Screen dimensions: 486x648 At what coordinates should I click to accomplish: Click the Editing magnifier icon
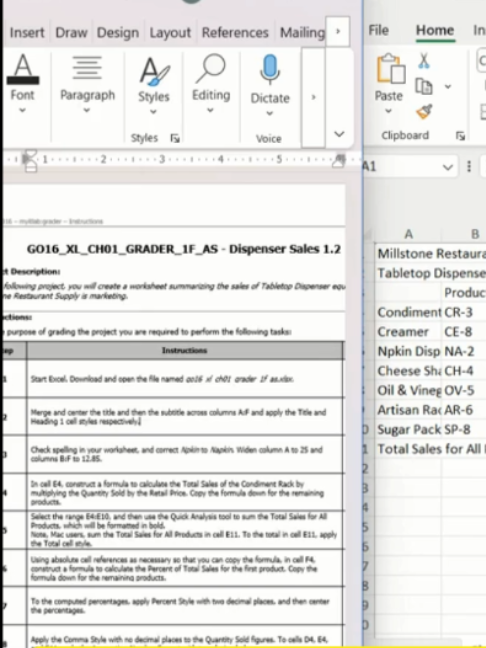[x=211, y=69]
